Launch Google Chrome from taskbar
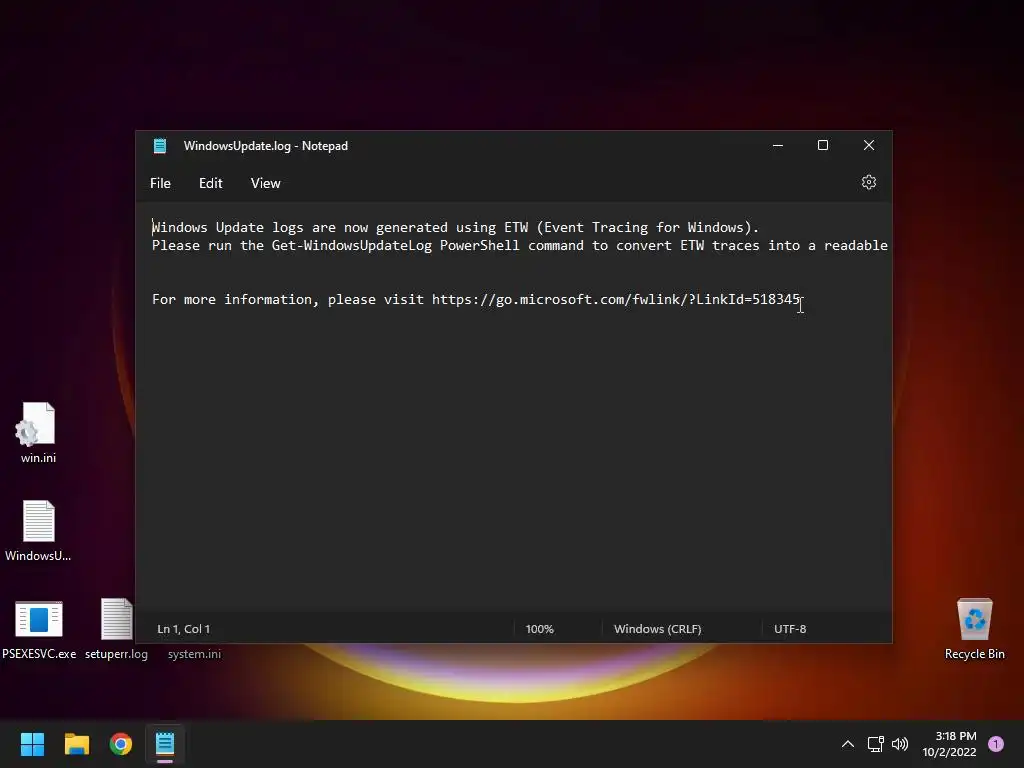Image resolution: width=1024 pixels, height=768 pixels. tap(121, 744)
